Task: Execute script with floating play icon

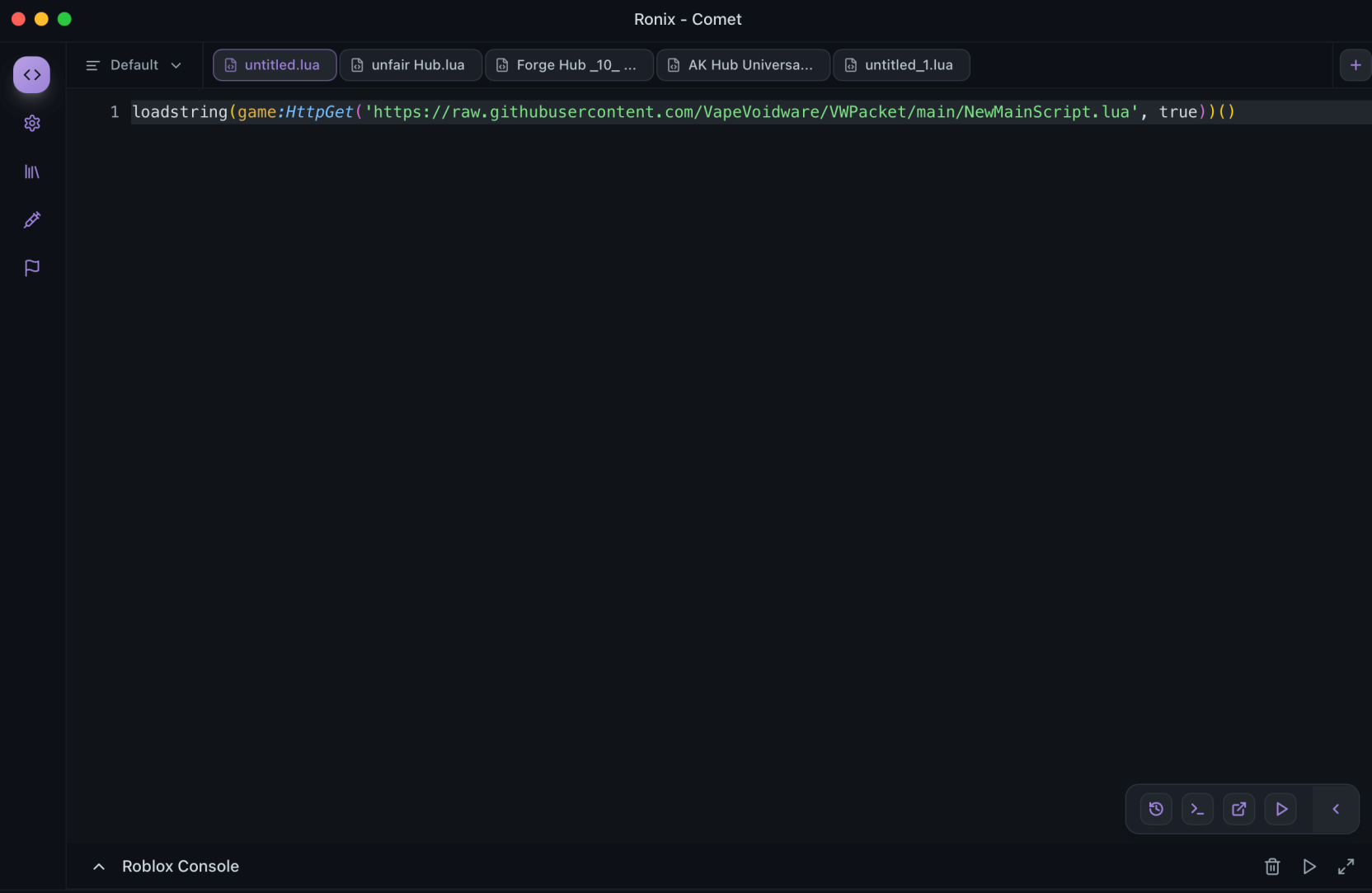Action: (1280, 809)
